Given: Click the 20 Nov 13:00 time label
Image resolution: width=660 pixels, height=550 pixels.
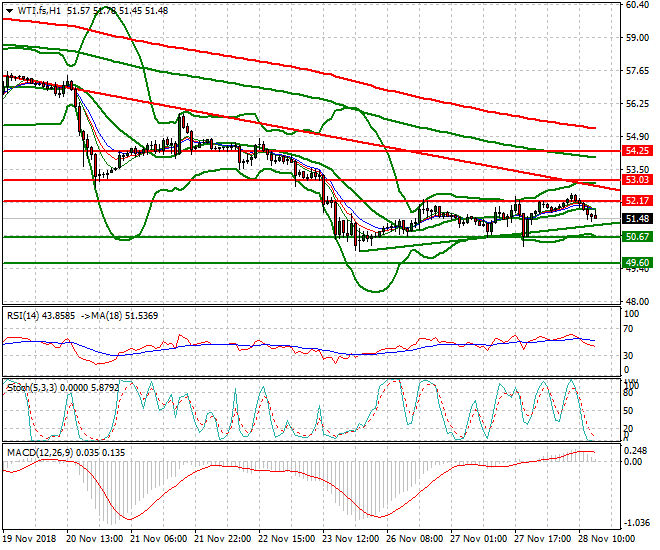Looking at the screenshot, I should pyautogui.click(x=95, y=539).
